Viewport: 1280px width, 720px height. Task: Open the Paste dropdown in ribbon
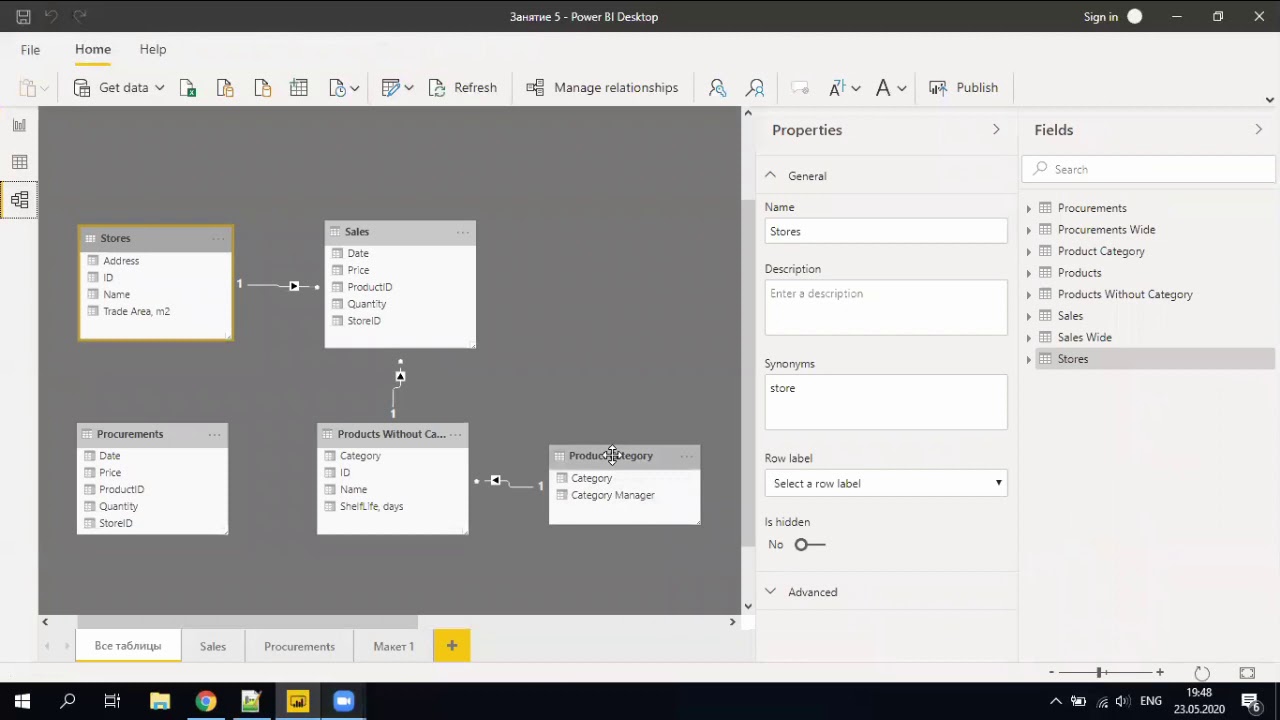(x=33, y=88)
